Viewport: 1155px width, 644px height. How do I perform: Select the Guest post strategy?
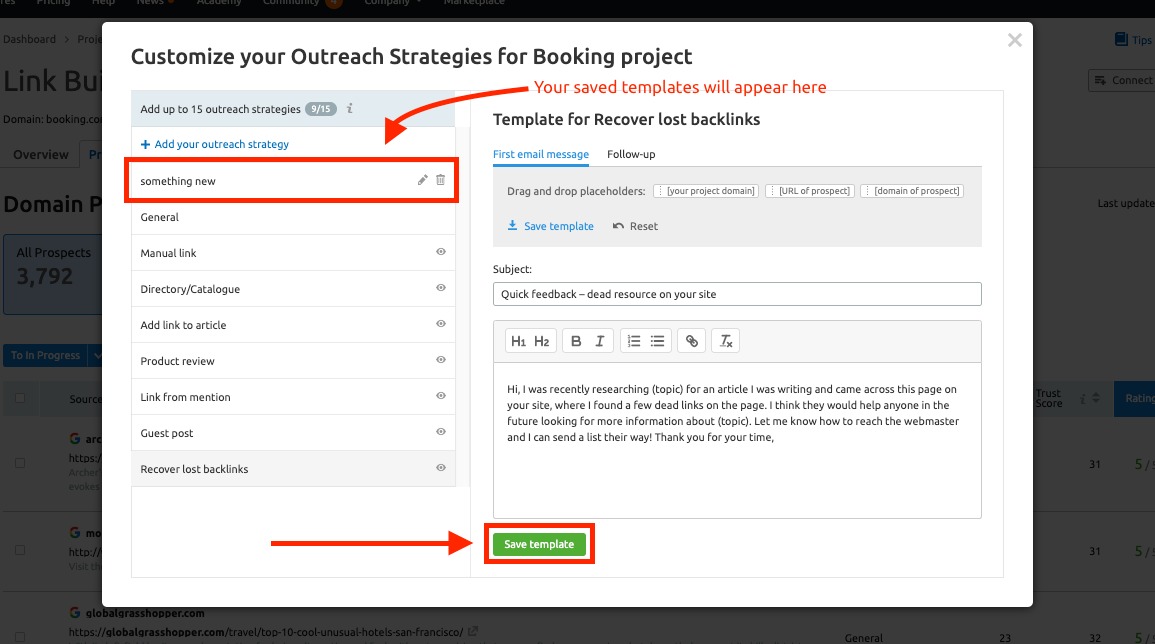click(x=293, y=433)
